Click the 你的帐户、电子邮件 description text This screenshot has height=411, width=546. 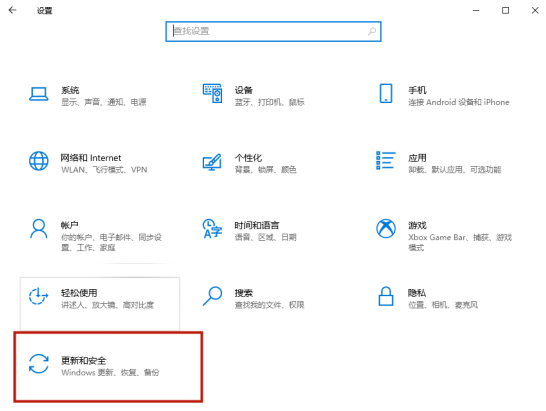coord(111,242)
